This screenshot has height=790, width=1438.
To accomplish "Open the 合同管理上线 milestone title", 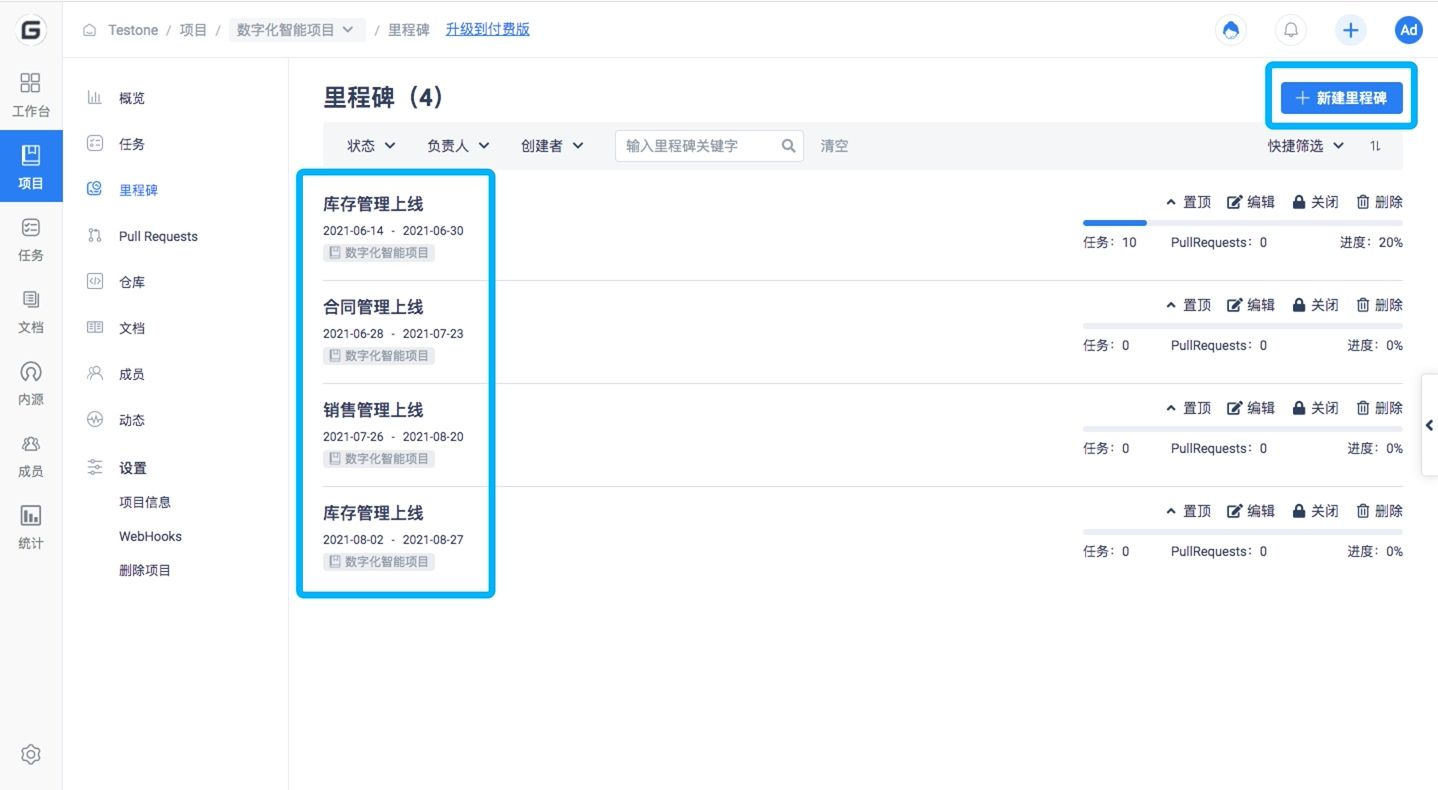I will click(x=373, y=307).
